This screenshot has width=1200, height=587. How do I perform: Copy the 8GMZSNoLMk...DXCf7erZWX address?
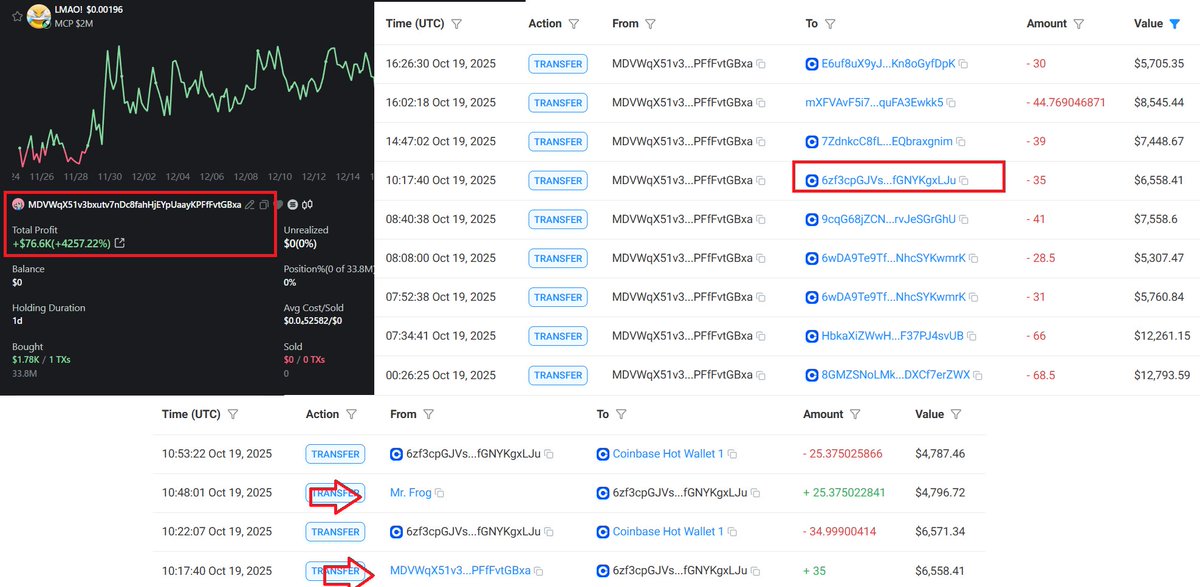coord(978,376)
